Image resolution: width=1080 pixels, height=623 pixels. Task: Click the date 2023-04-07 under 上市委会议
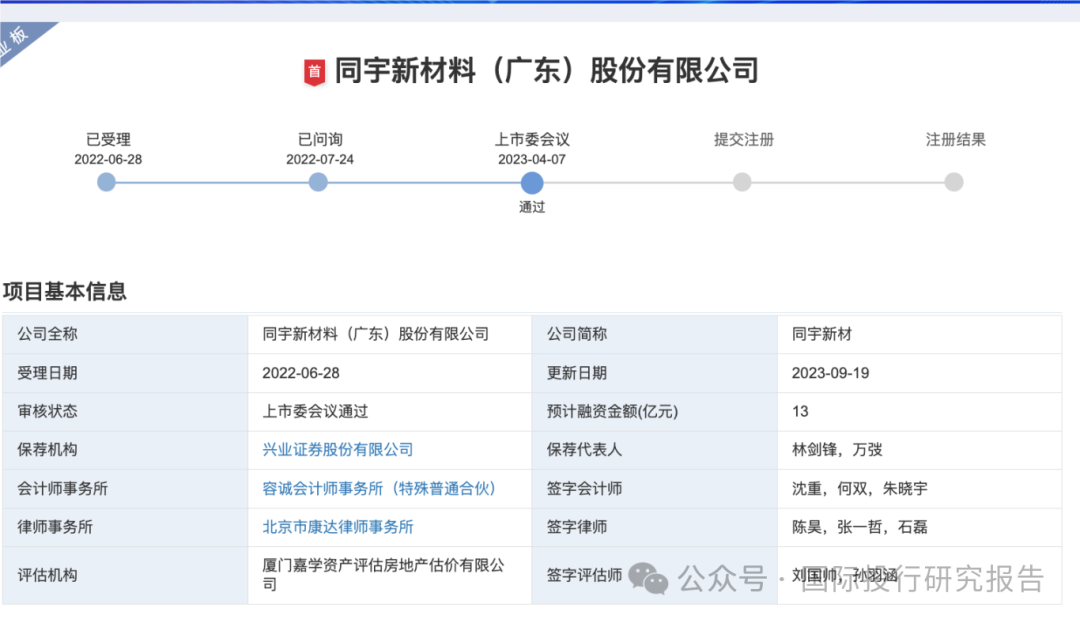tap(532, 160)
